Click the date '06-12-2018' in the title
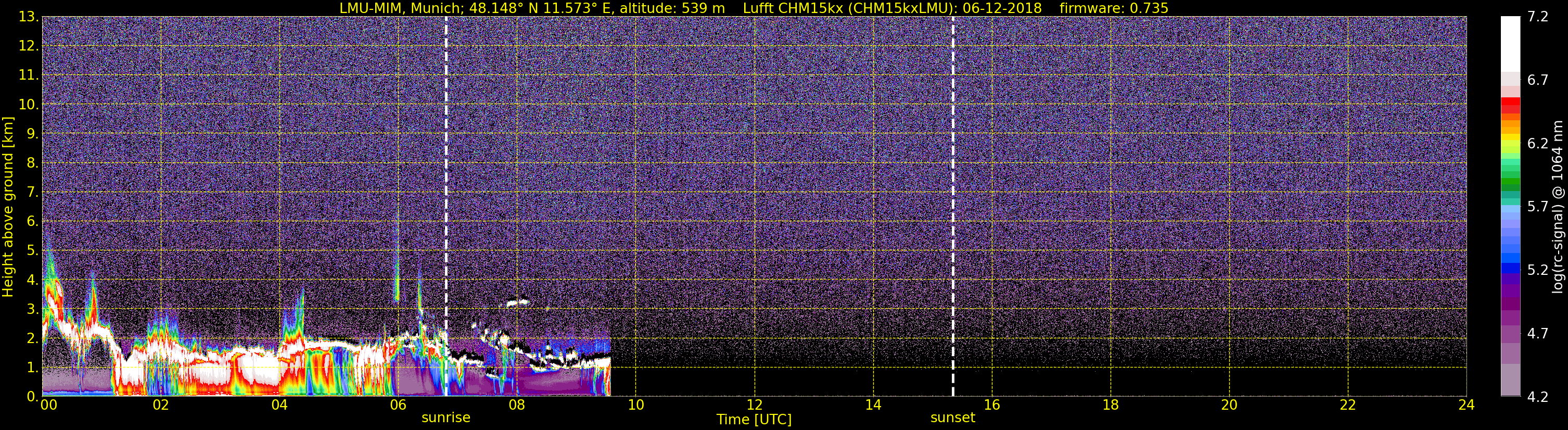The image size is (1568, 430). coord(1002,8)
